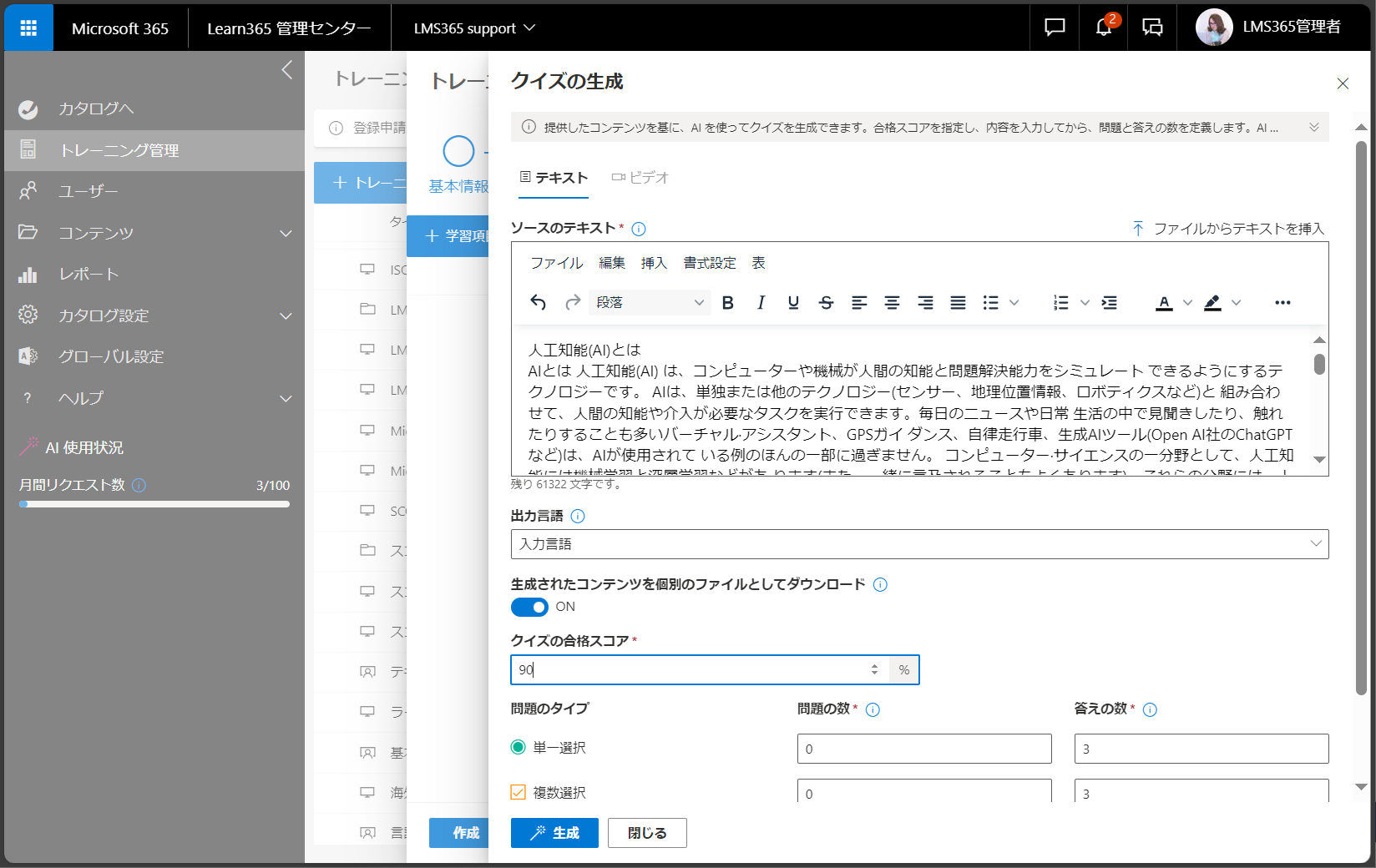Image resolution: width=1376 pixels, height=868 pixels.
Task: Open the 表 editor menu
Action: 758,263
